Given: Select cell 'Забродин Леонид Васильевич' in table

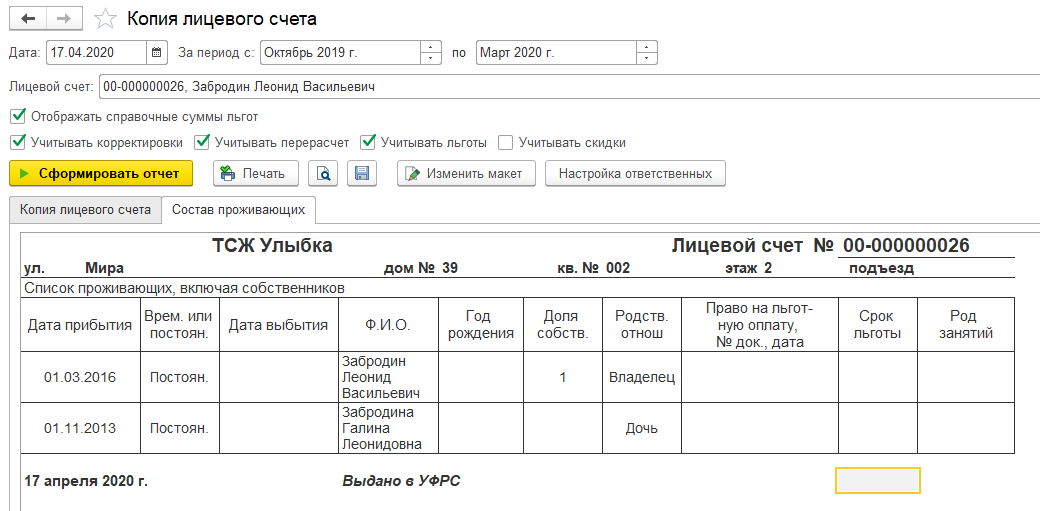Looking at the screenshot, I should pyautogui.click(x=388, y=377).
